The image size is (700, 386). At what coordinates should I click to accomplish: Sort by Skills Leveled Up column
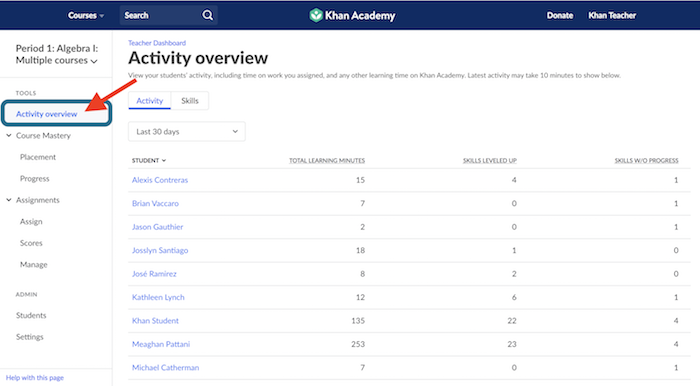(x=489, y=161)
